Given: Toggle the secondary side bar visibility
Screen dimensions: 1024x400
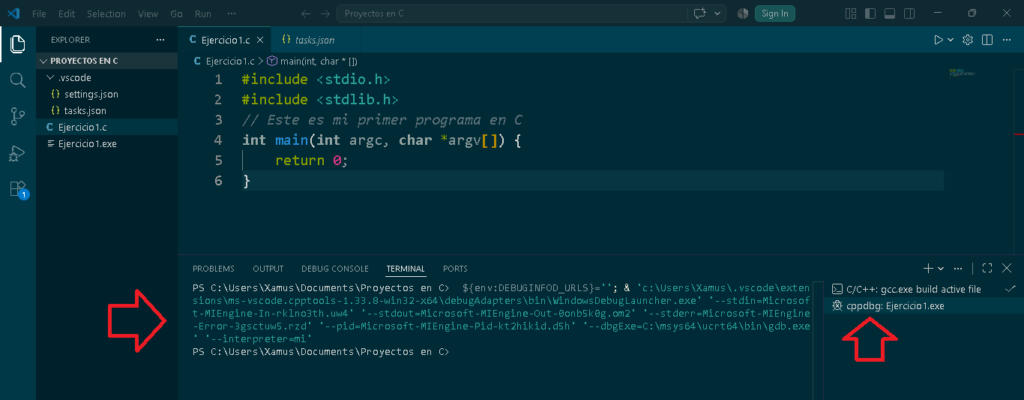Looking at the screenshot, I should point(908,13).
